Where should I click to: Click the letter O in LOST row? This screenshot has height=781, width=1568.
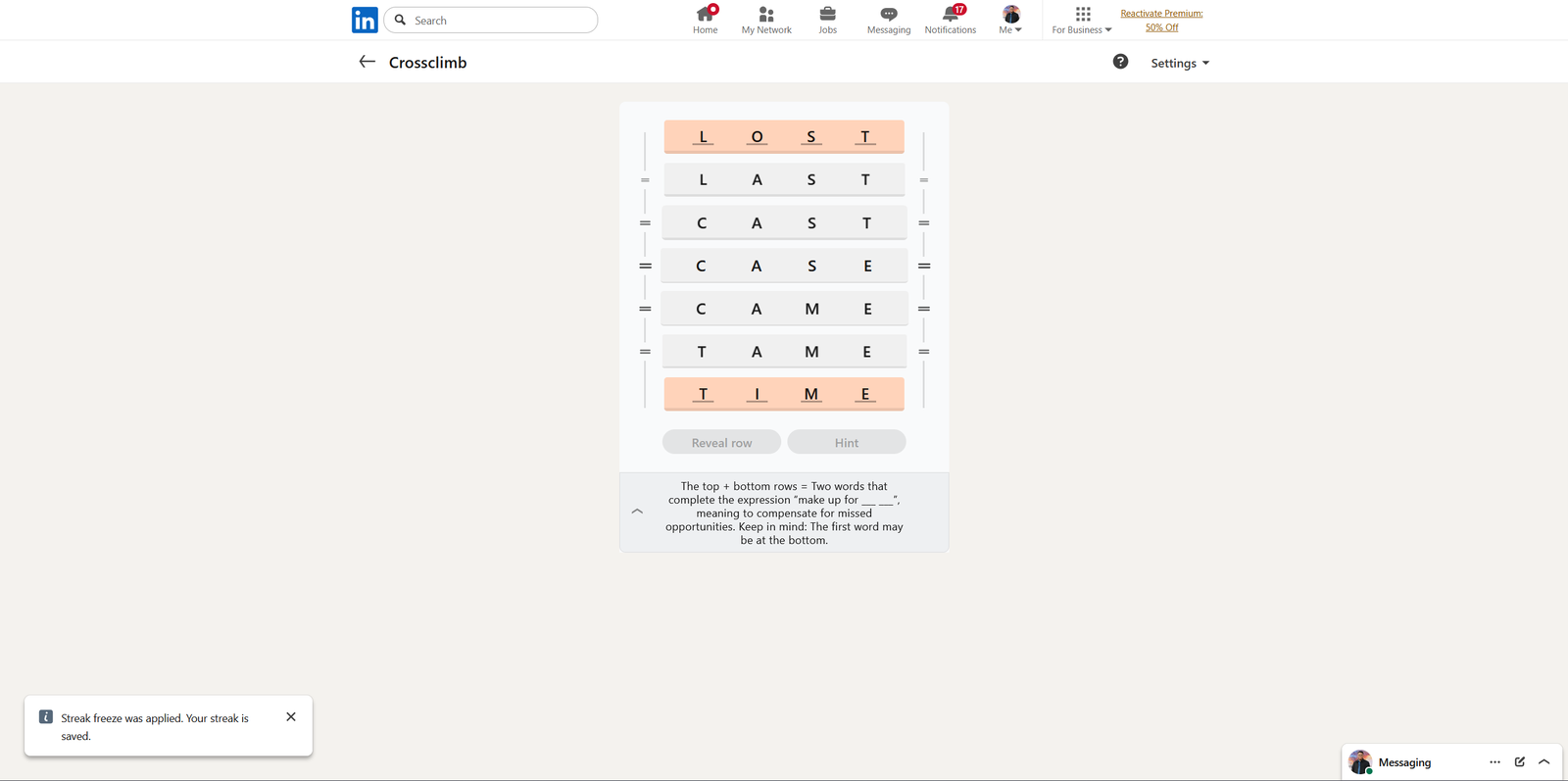(757, 137)
